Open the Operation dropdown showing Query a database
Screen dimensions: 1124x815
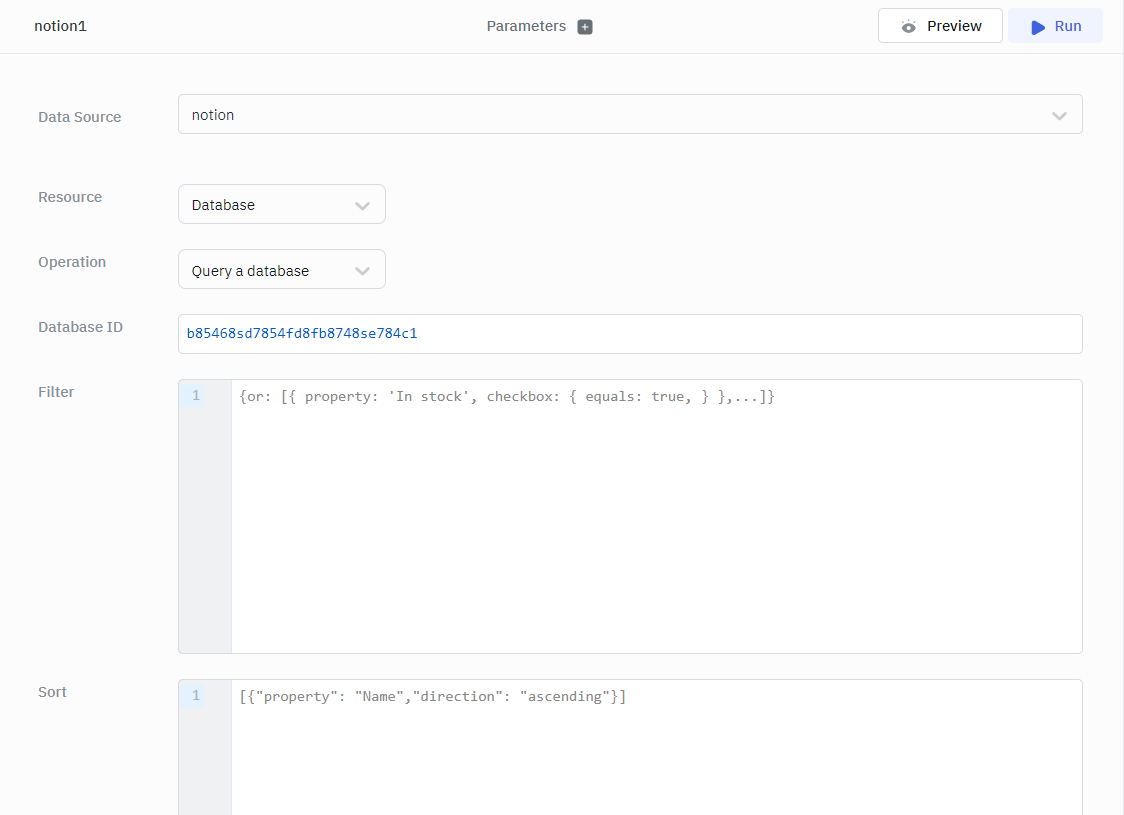point(281,270)
